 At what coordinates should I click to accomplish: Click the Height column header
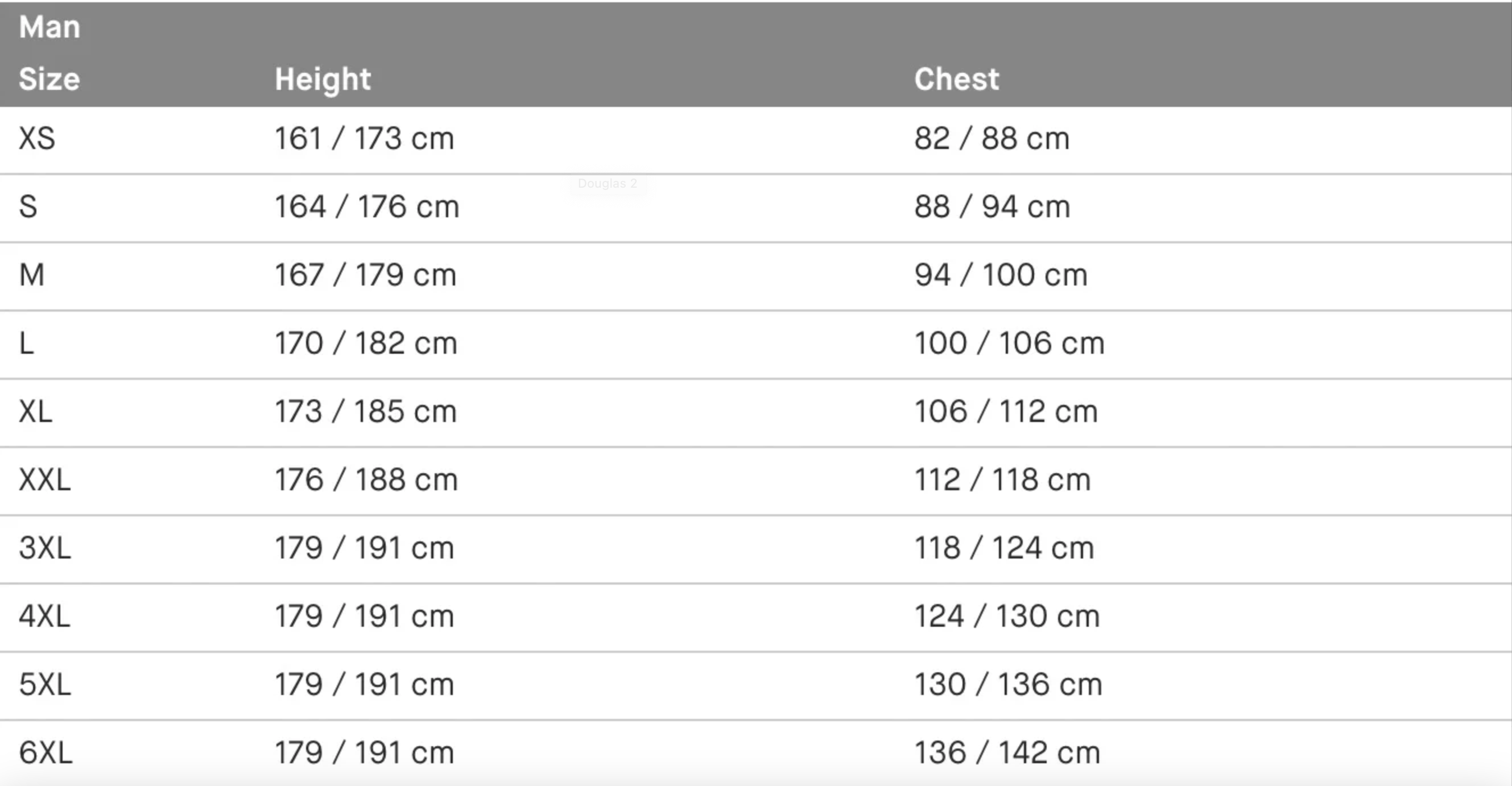click(323, 79)
